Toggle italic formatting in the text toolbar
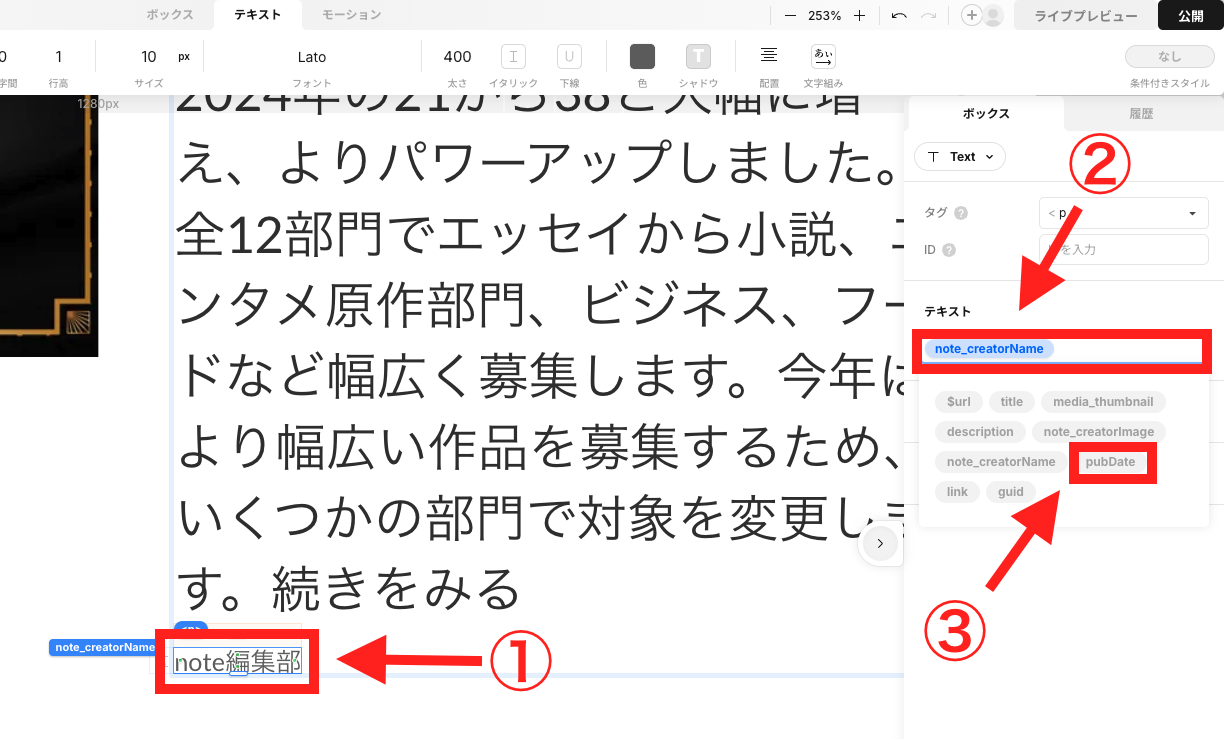Image resolution: width=1224 pixels, height=739 pixels. (513, 56)
